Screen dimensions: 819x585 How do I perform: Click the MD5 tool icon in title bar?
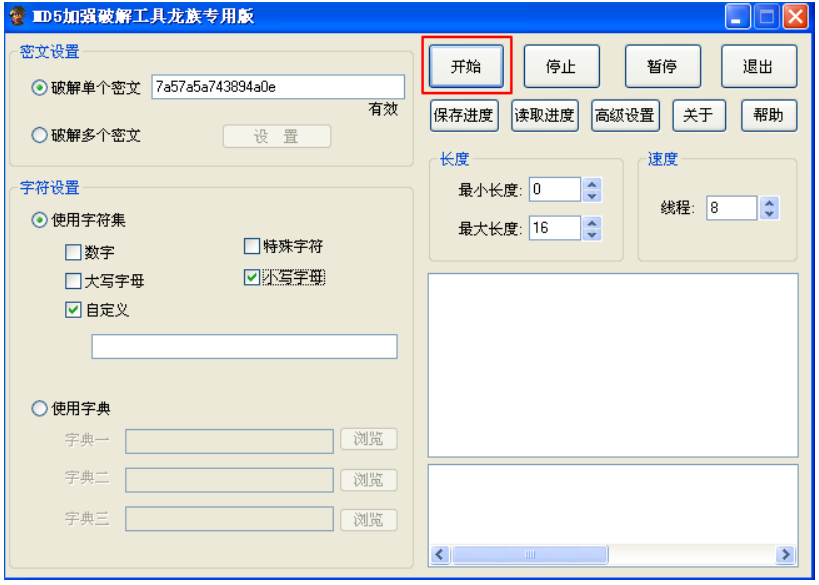coord(16,15)
